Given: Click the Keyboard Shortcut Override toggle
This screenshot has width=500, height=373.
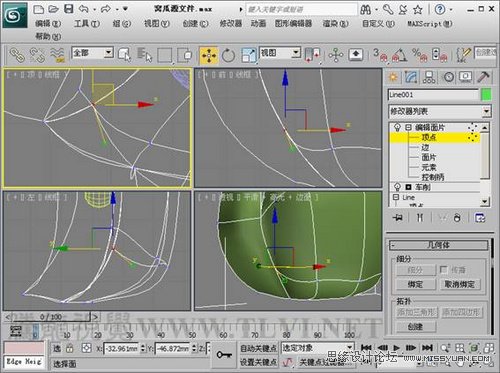Looking at the screenshot, I should pos(356,54).
